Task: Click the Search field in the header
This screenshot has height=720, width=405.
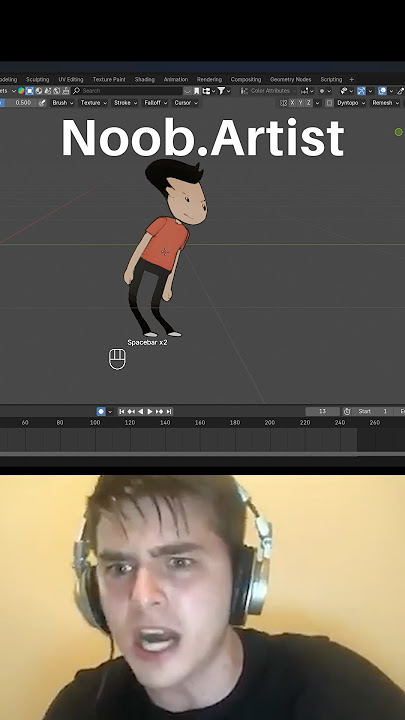Action: tap(128, 91)
